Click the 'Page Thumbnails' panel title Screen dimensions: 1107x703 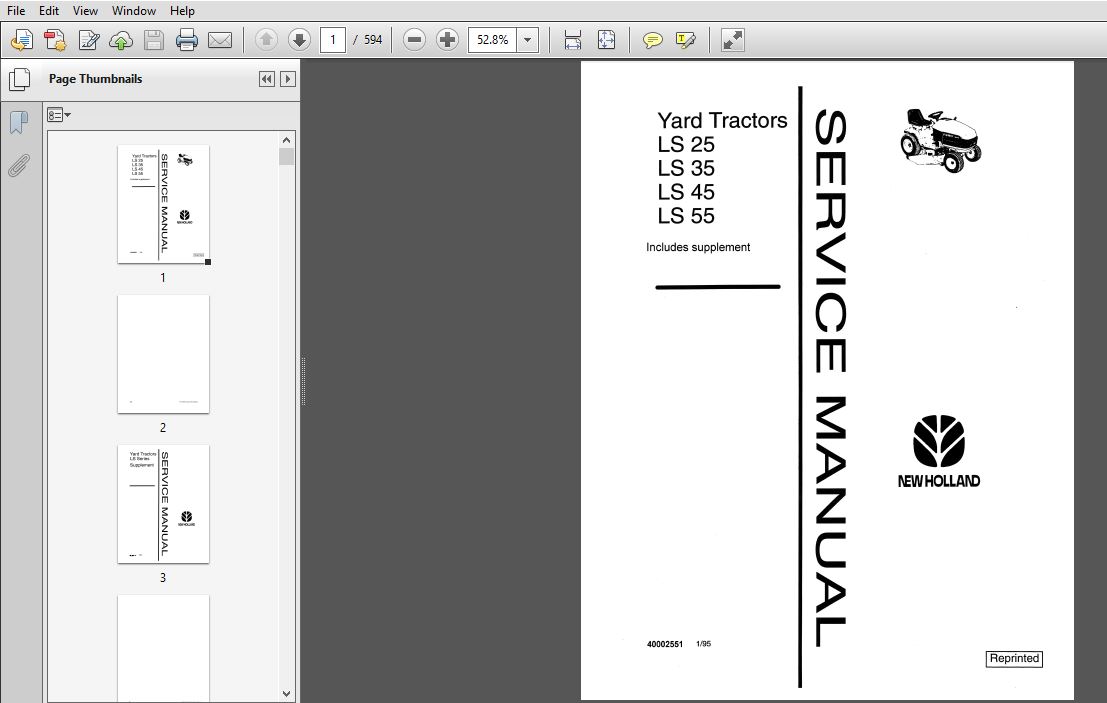(x=95, y=79)
